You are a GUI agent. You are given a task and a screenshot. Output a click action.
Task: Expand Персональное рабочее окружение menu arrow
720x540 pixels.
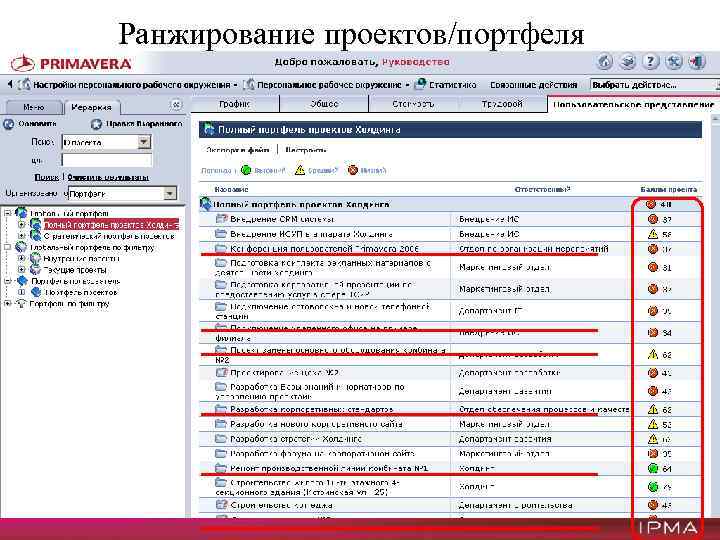tap(407, 85)
